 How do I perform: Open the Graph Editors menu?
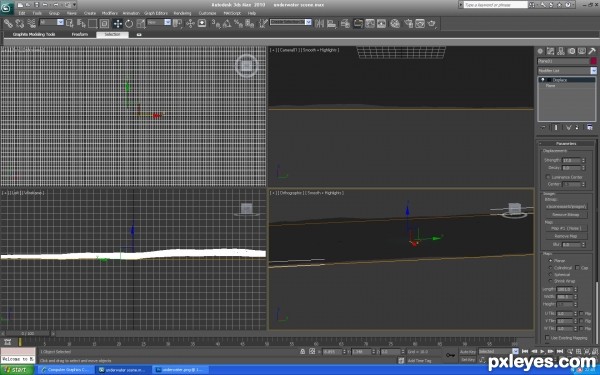[156, 13]
